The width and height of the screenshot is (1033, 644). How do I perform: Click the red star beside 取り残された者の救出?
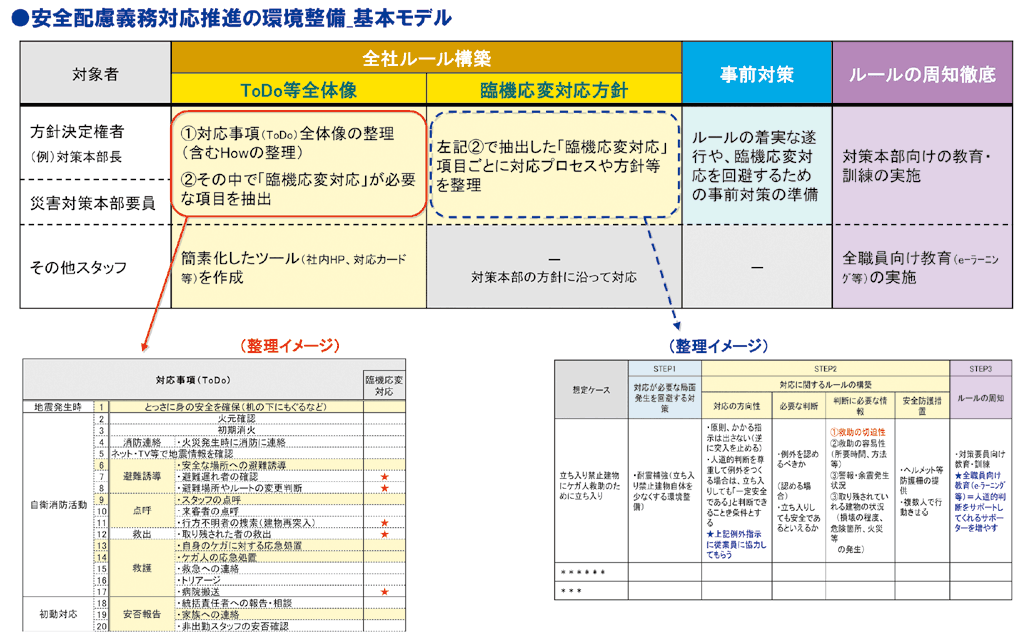384,534
